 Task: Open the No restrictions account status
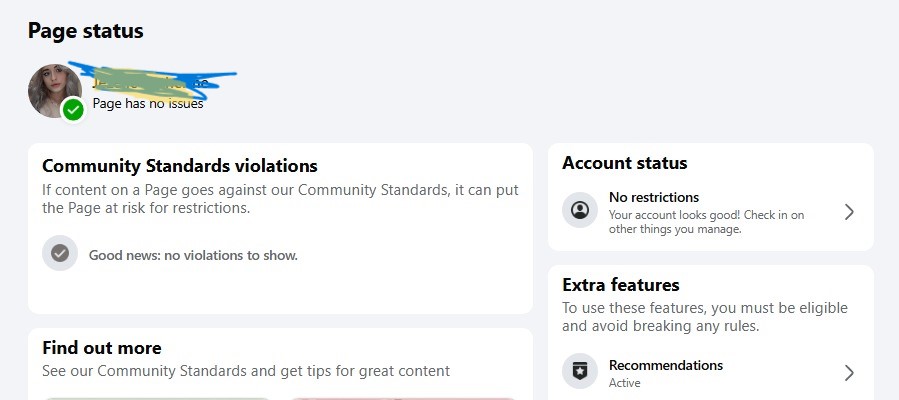coord(654,197)
